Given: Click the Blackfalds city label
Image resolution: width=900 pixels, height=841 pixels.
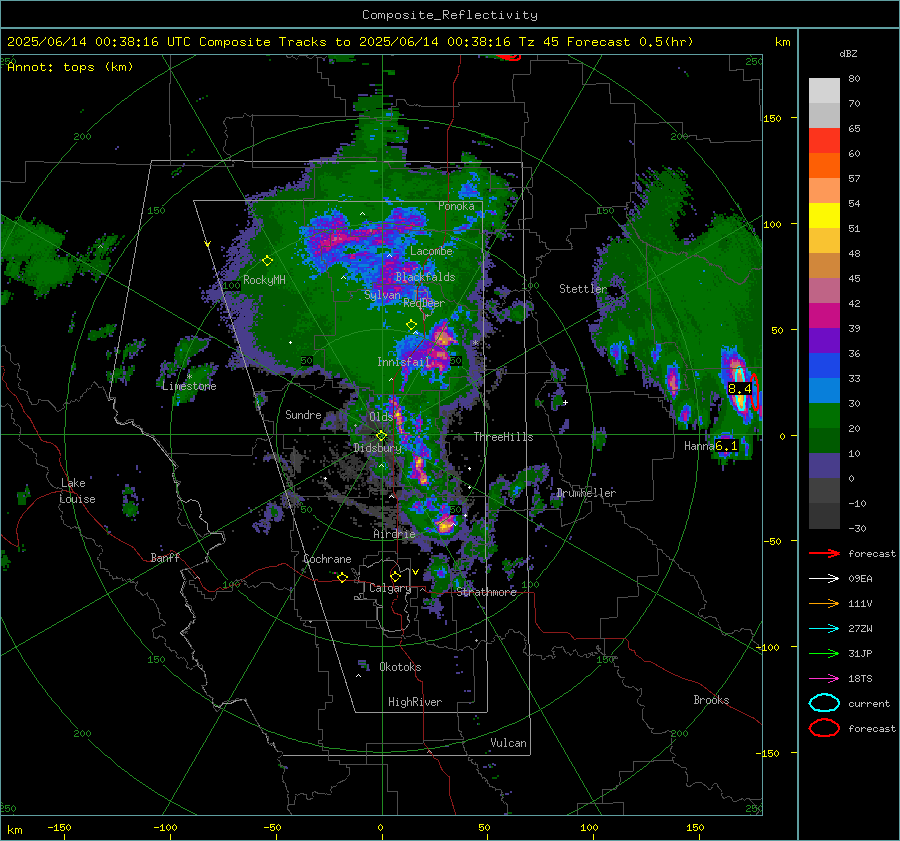Looking at the screenshot, I should click(x=425, y=277).
